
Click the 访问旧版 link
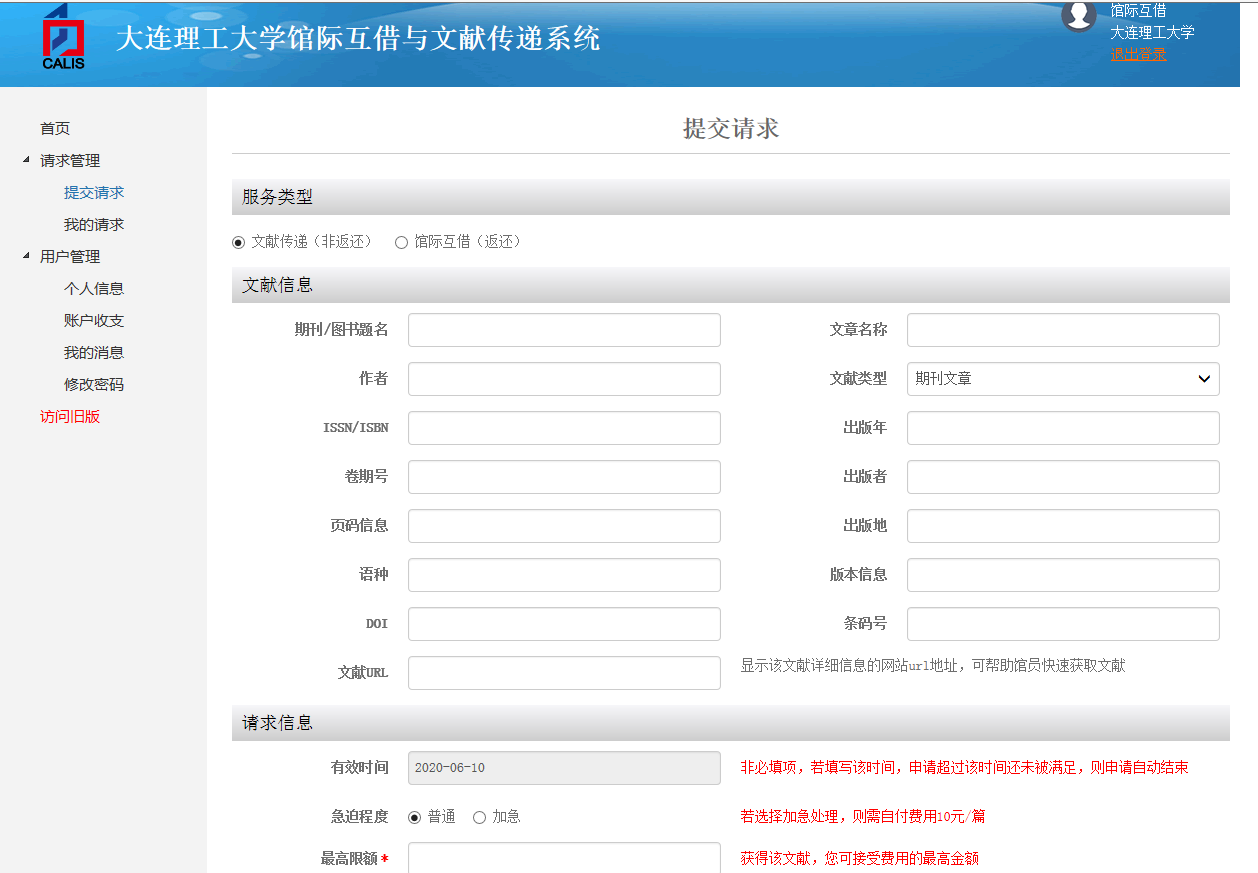click(70, 416)
